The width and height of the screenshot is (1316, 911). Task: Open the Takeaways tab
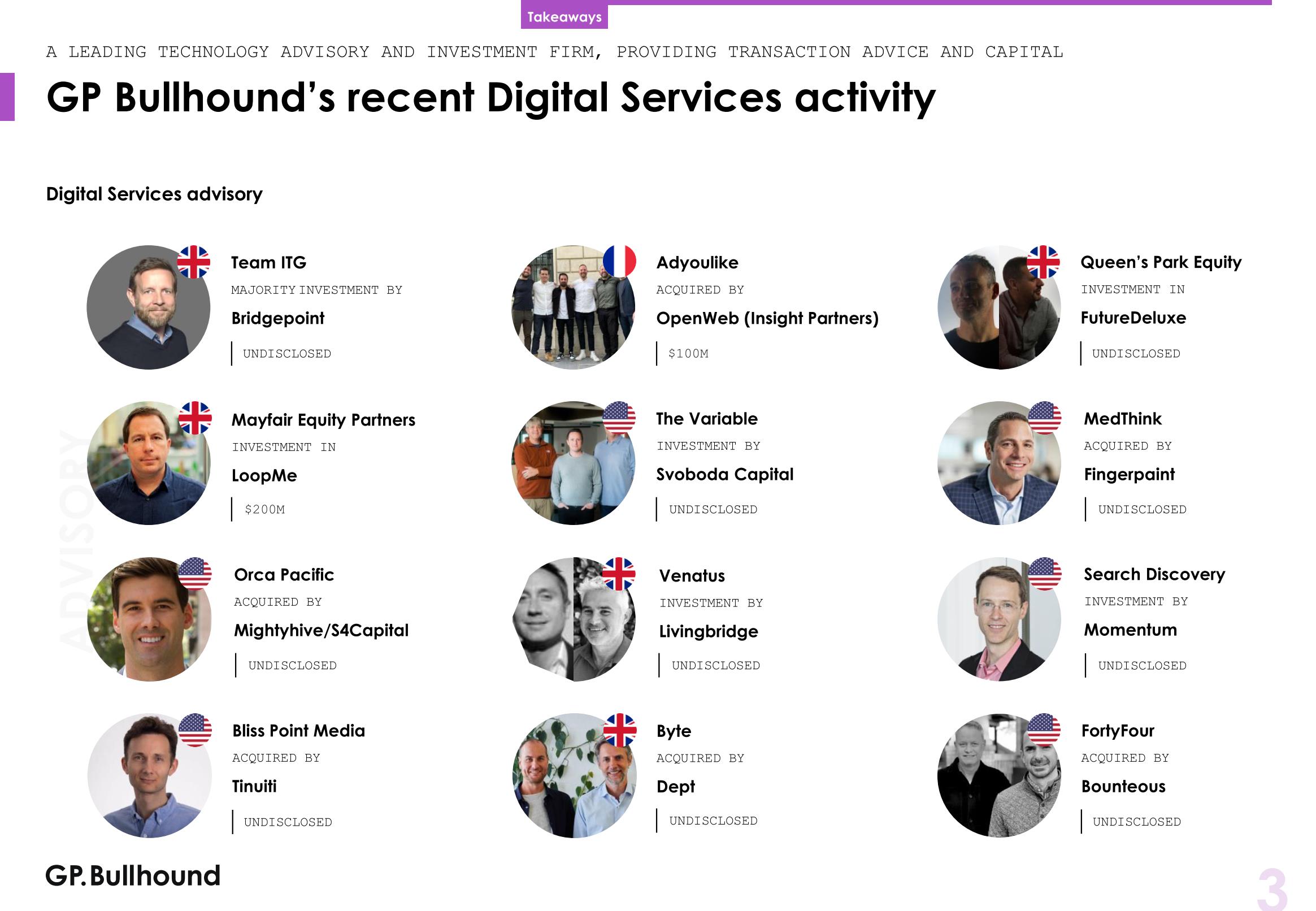[564, 16]
